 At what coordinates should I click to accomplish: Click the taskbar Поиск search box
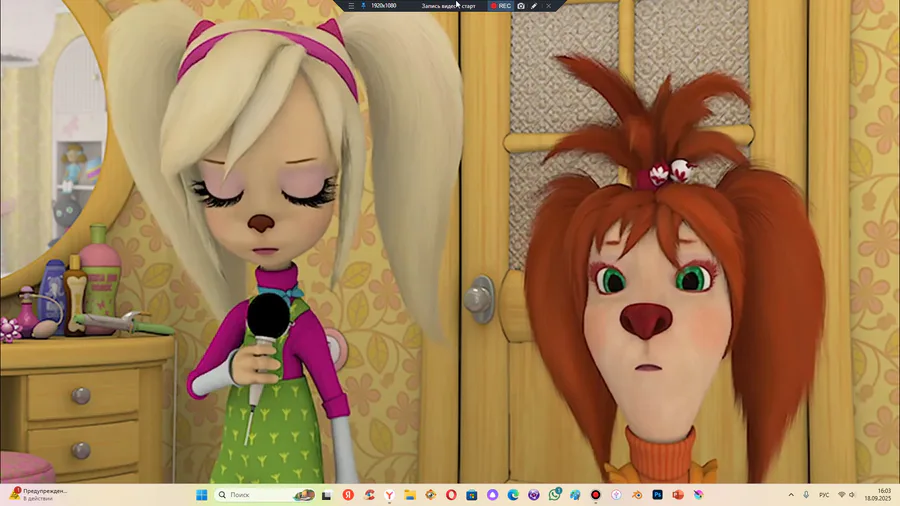pyautogui.click(x=265, y=495)
